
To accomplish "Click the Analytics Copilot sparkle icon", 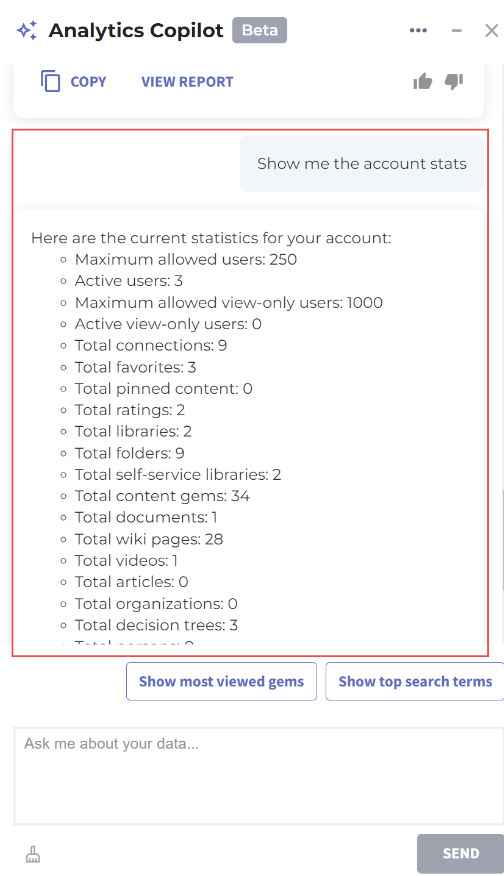I will 27,30.
